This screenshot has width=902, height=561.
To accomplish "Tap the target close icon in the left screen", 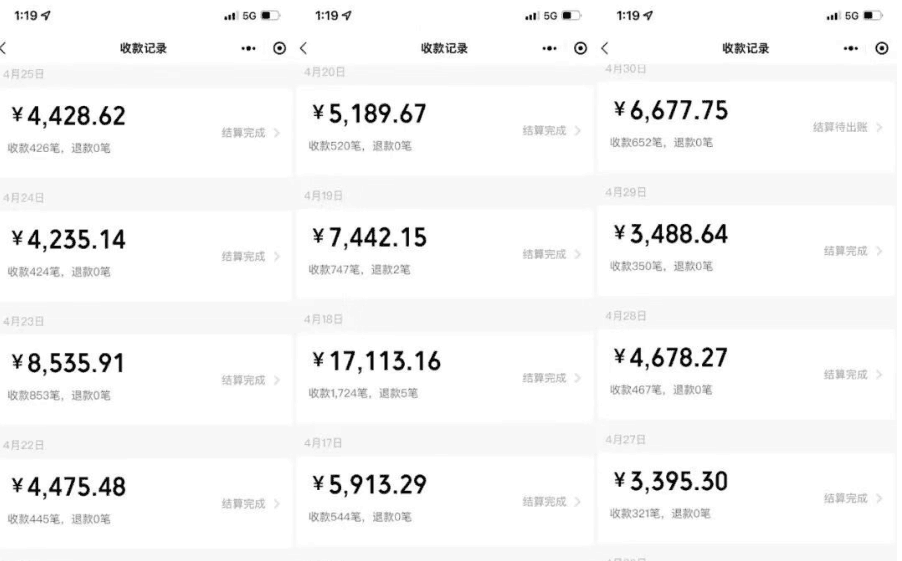I will click(280, 48).
